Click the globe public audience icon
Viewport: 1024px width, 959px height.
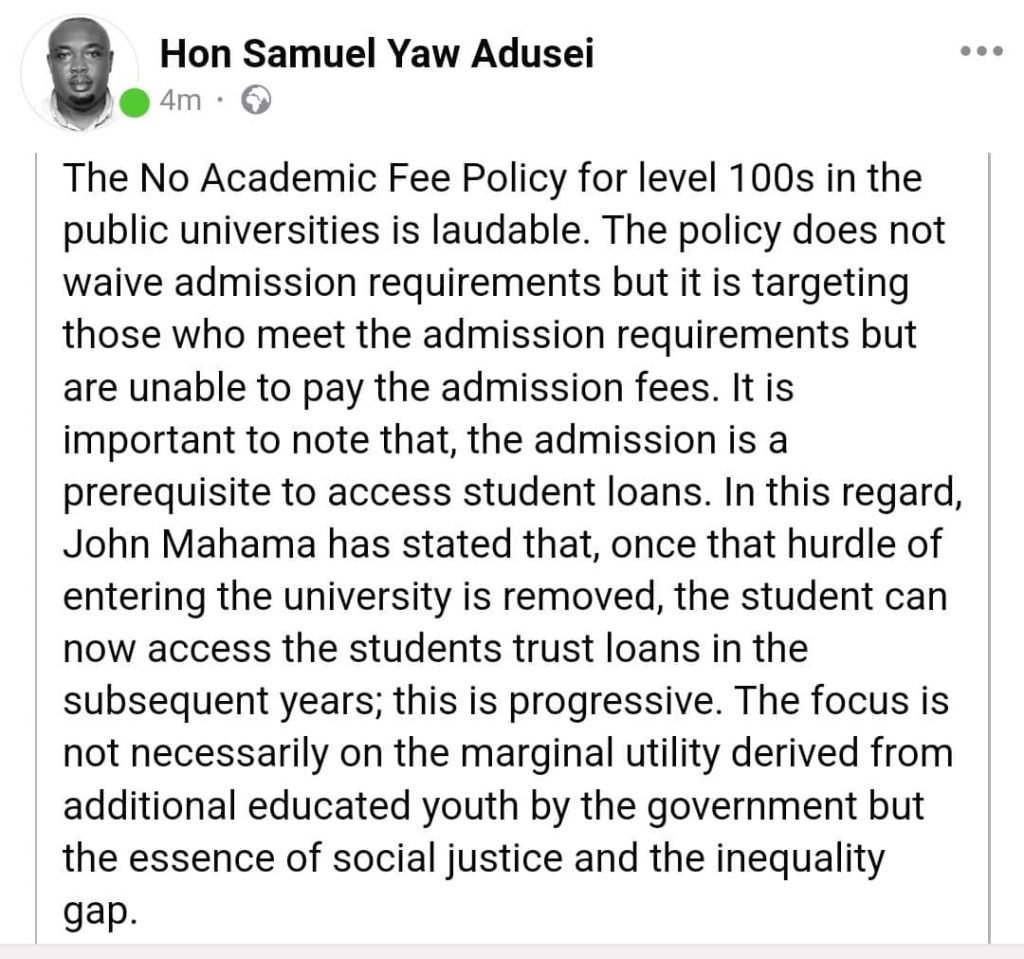coord(256,101)
